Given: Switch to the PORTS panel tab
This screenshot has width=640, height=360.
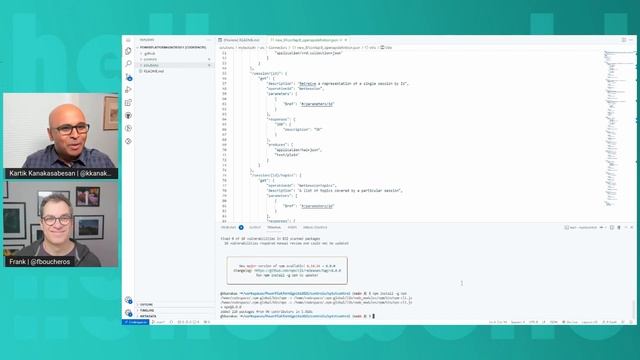Looking at the screenshot, I should pyautogui.click(x=292, y=227).
